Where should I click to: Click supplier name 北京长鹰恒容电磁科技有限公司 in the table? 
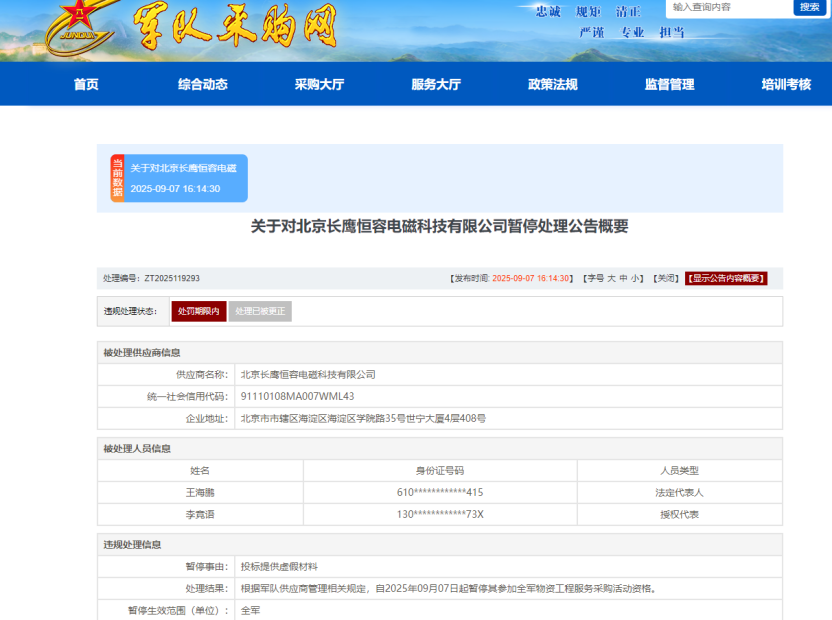click(x=308, y=375)
